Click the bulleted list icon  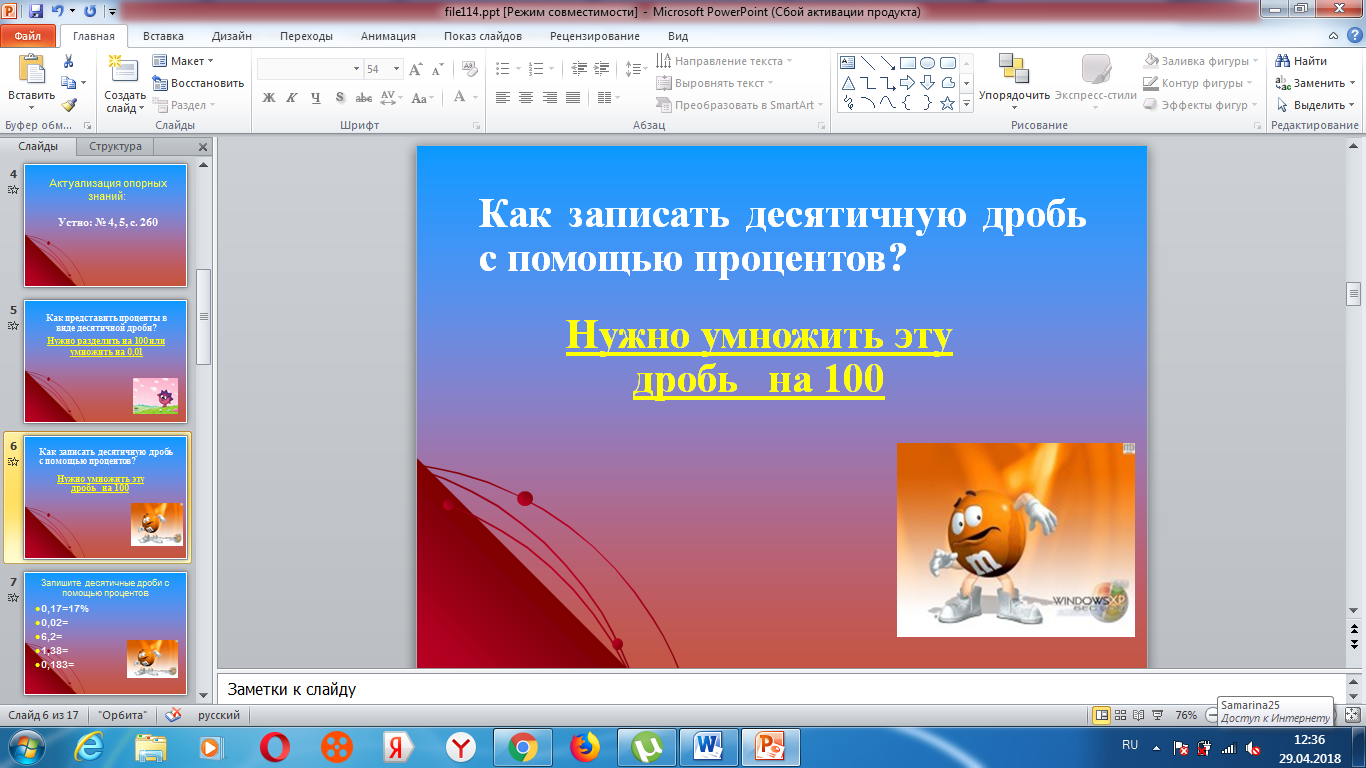click(503, 69)
